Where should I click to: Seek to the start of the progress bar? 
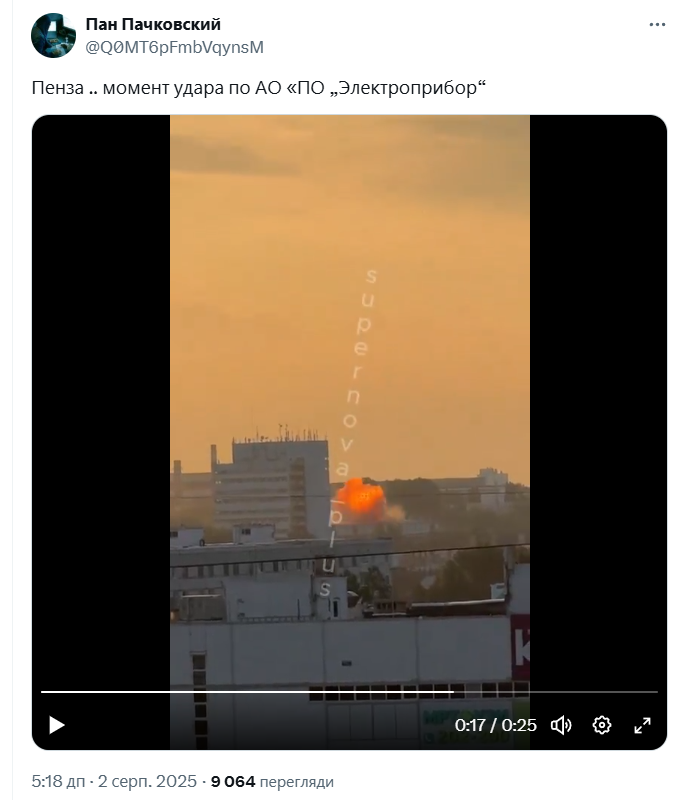coord(43,692)
